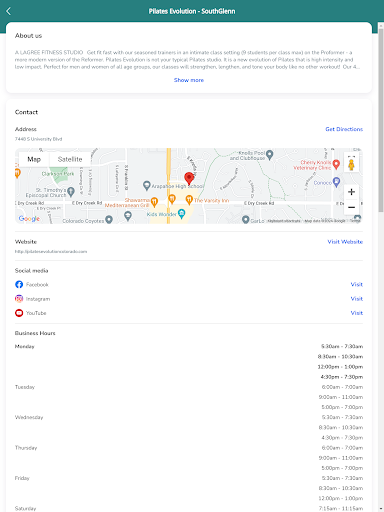Click the red location pin on map

[x=189, y=179]
